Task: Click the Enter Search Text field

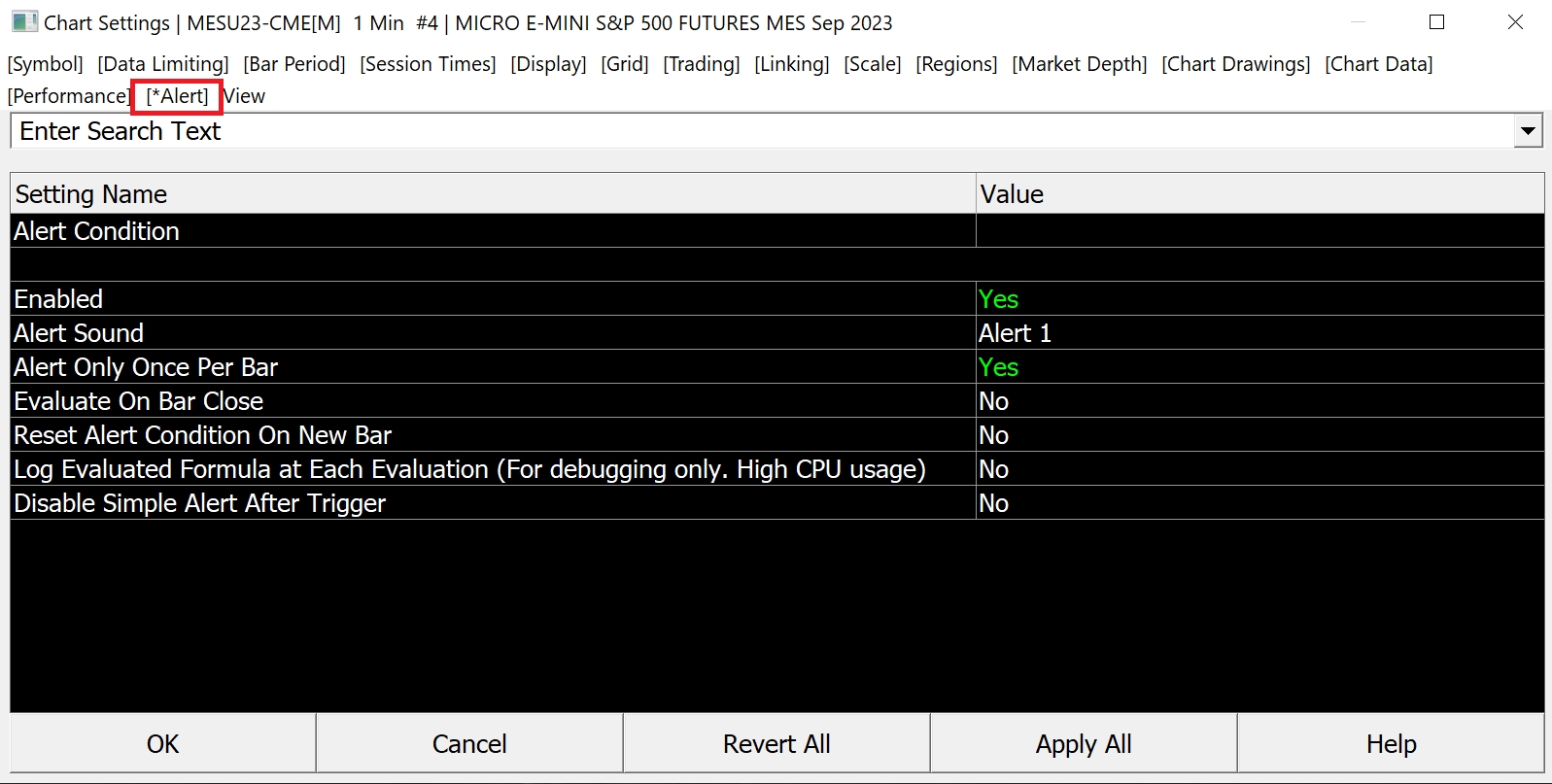Action: coord(758,131)
